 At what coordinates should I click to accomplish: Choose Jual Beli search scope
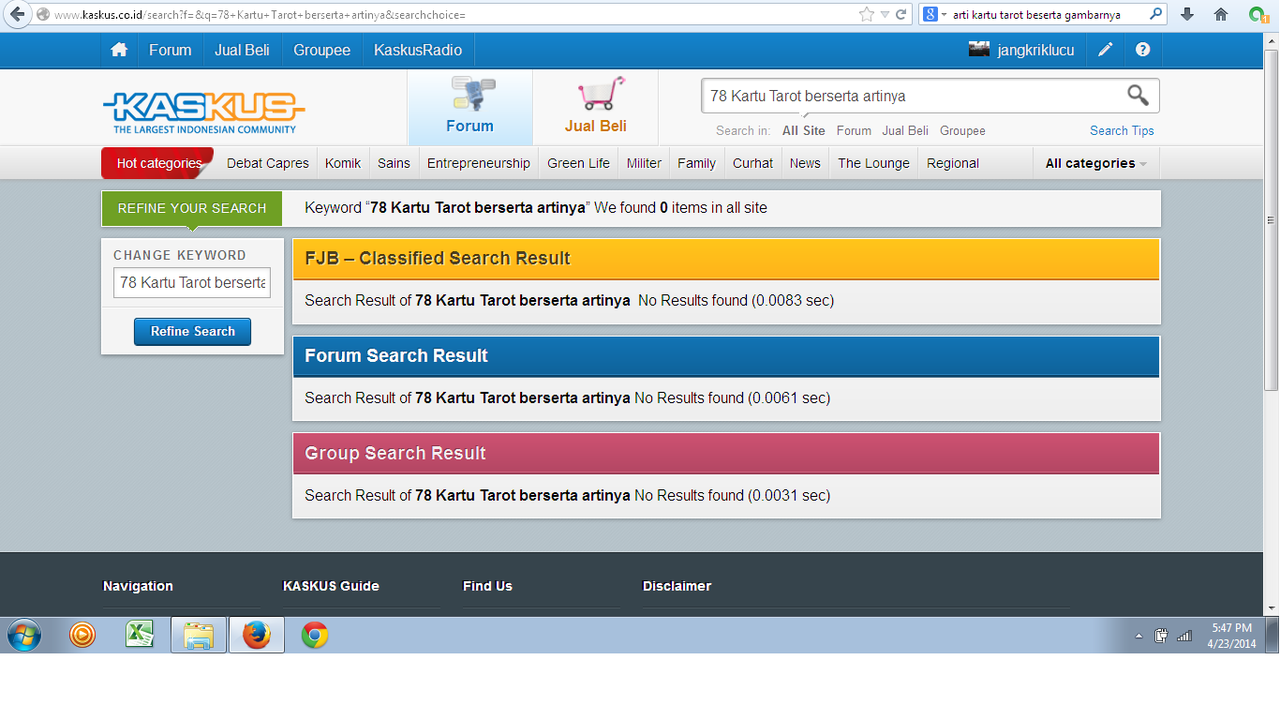click(905, 131)
